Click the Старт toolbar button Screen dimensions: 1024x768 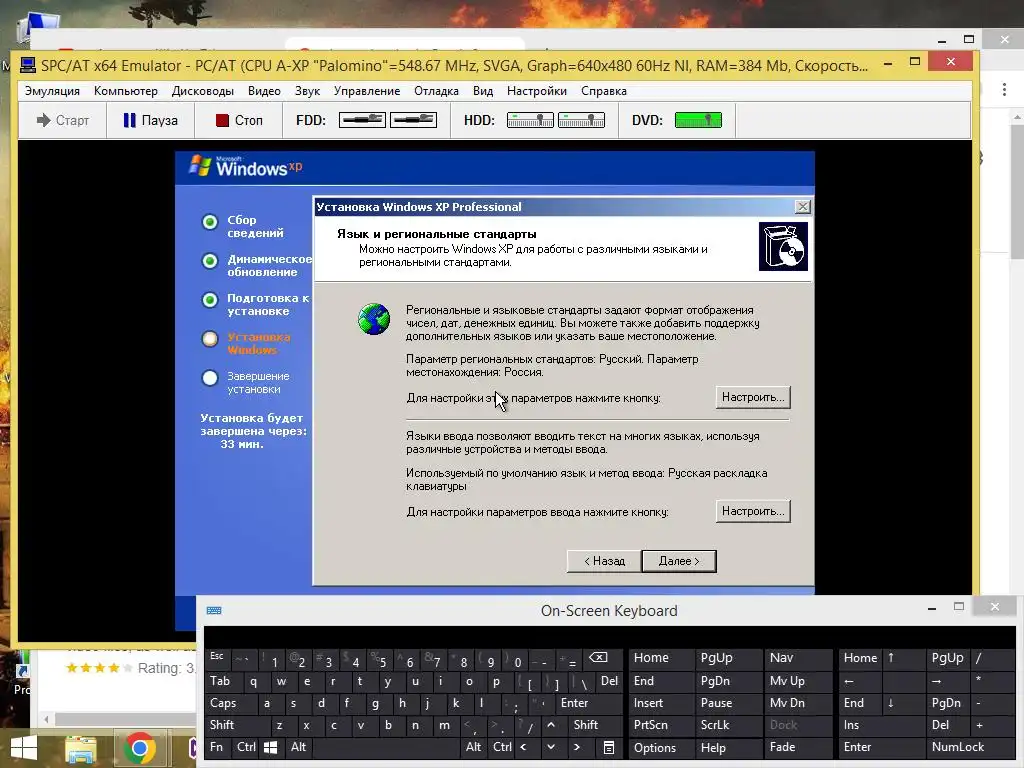click(x=63, y=120)
